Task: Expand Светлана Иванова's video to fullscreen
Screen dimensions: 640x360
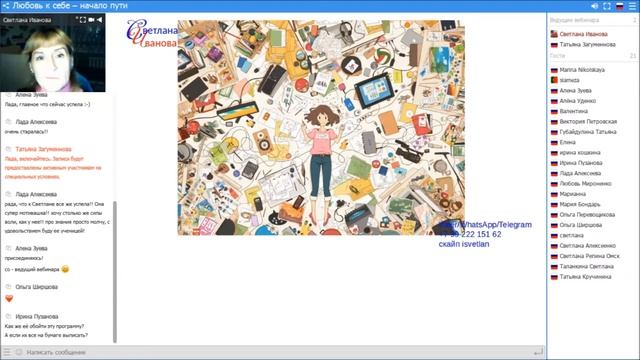Action: click(83, 20)
